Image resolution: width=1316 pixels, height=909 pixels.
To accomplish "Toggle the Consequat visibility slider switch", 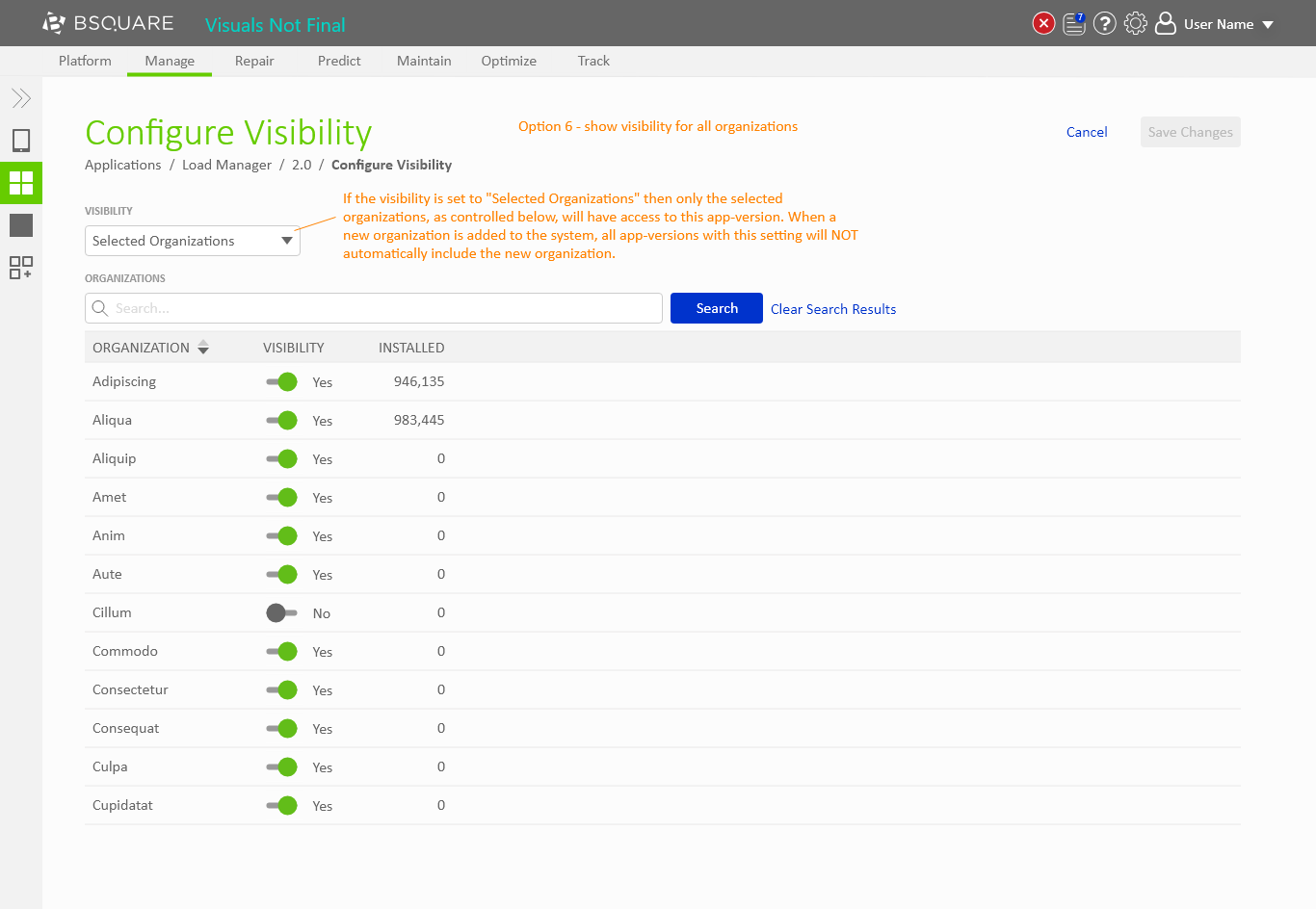I will tap(282, 729).
